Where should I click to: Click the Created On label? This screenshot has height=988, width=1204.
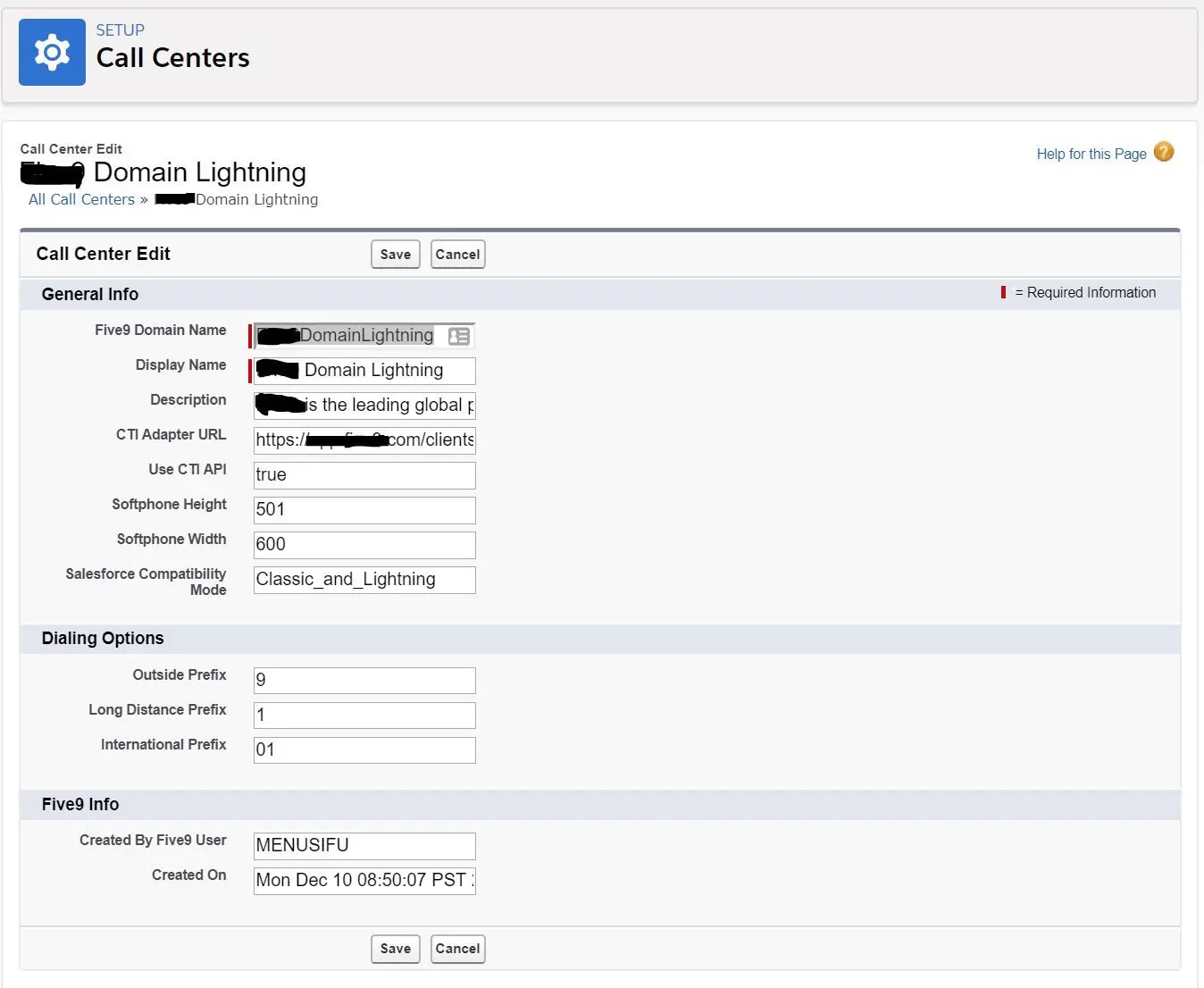pyautogui.click(x=188, y=875)
